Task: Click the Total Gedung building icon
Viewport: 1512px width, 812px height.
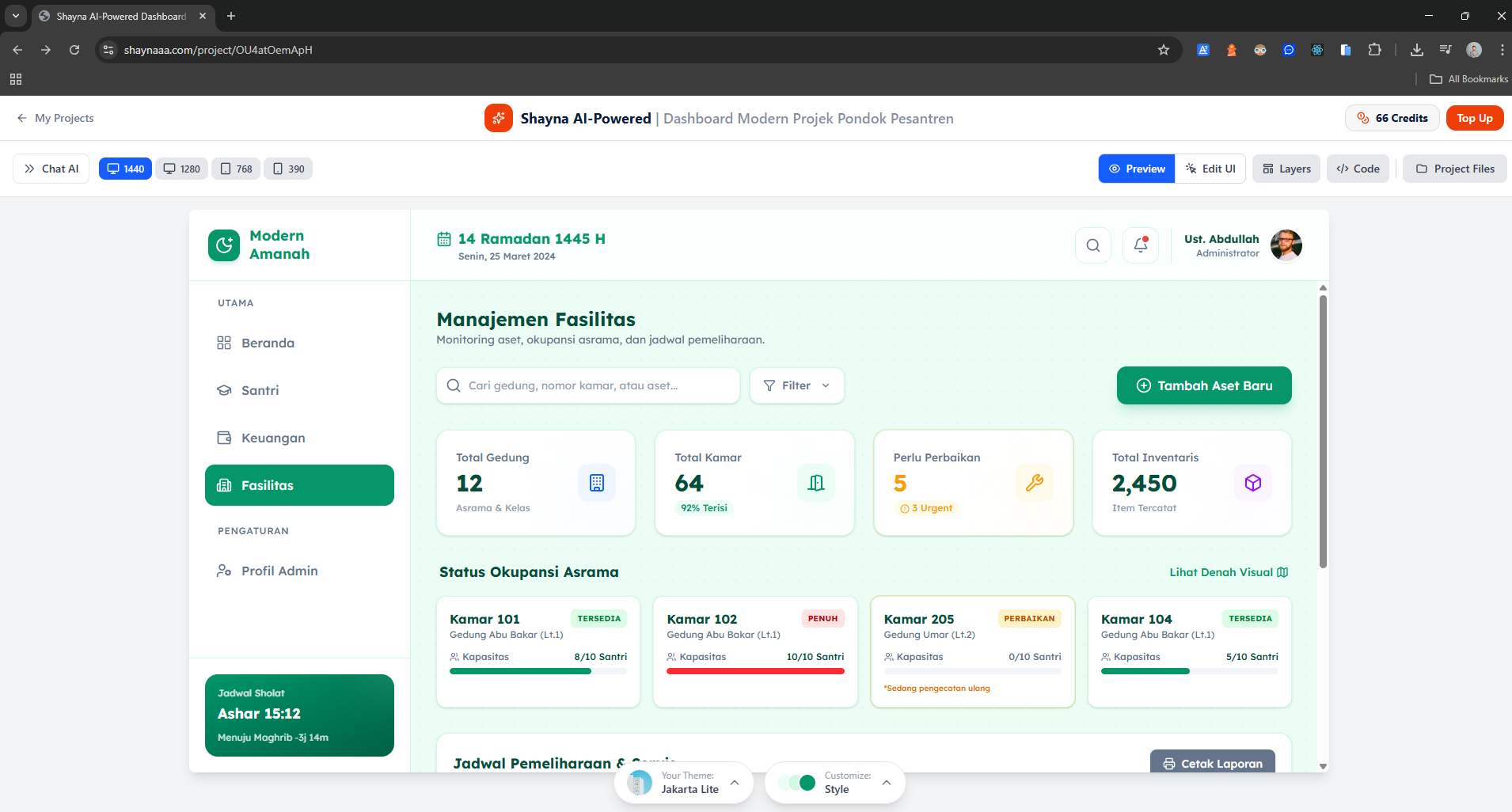Action: 596,483
